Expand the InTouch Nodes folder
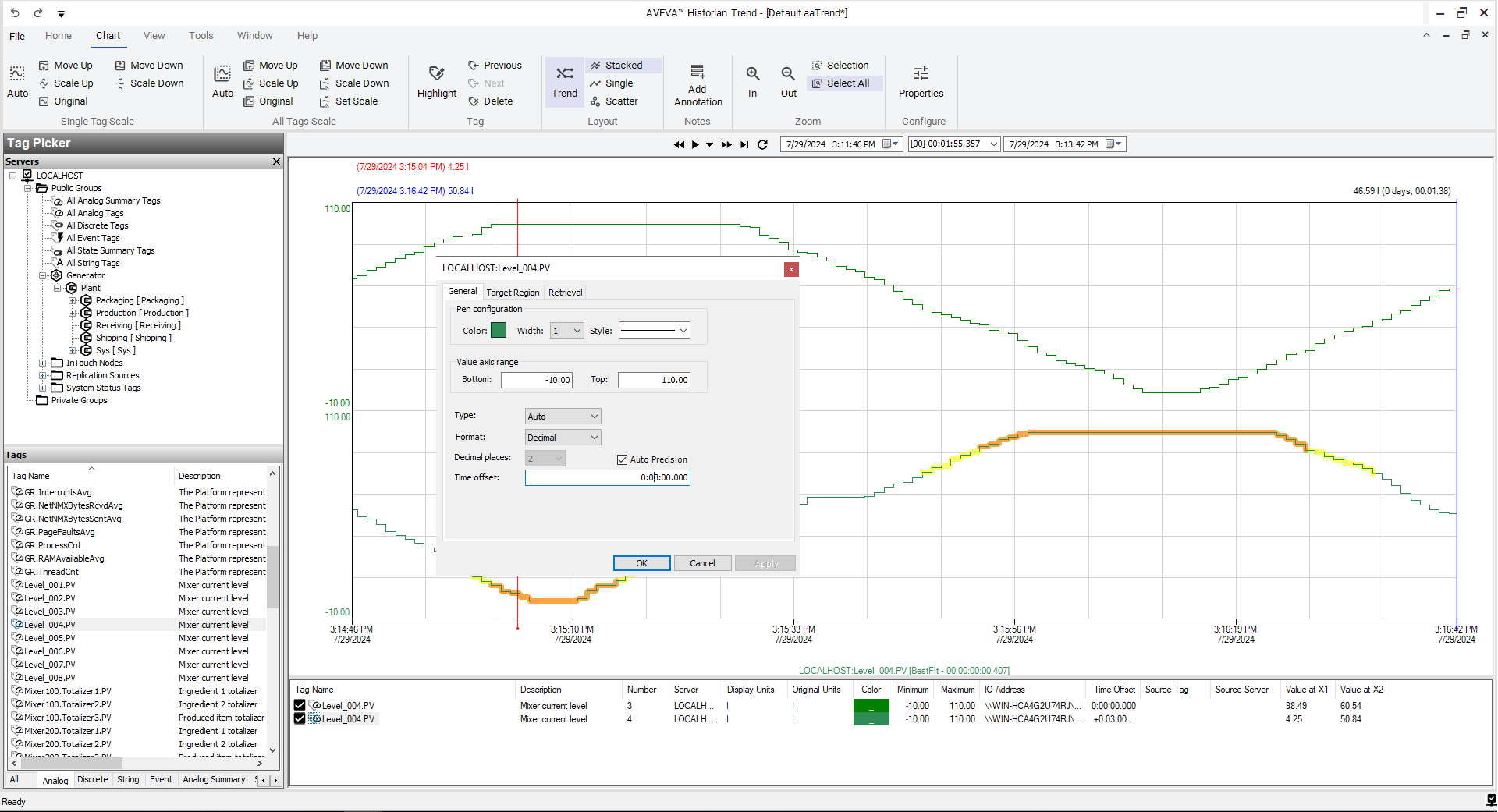Viewport: 1498px width, 812px height. 43,363
